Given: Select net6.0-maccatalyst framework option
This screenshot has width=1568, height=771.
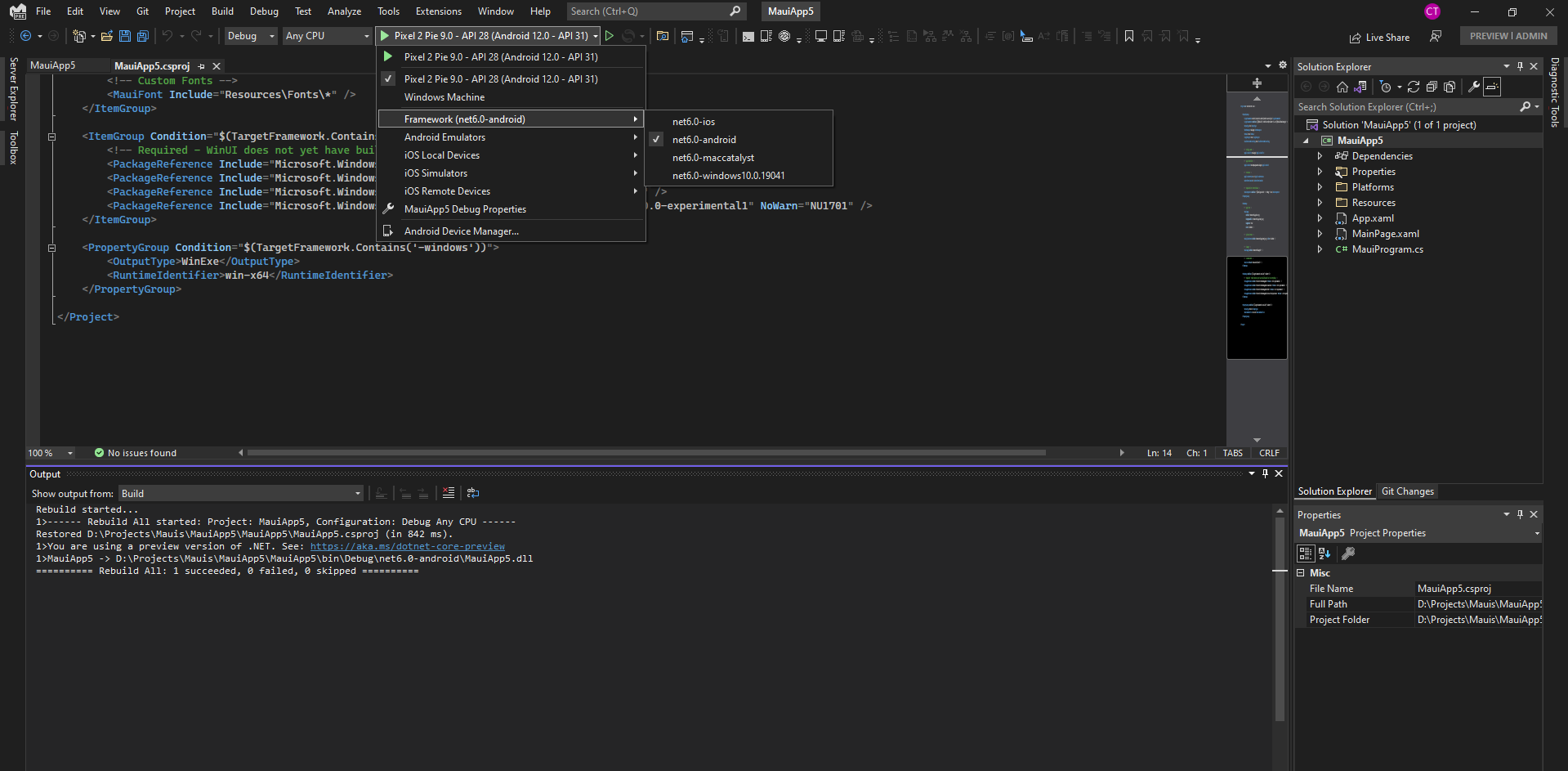Looking at the screenshot, I should click(739, 158).
